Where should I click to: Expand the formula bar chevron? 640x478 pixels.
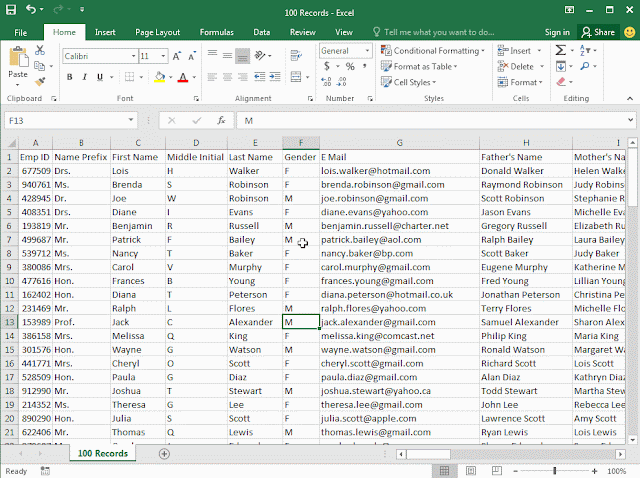click(x=631, y=120)
